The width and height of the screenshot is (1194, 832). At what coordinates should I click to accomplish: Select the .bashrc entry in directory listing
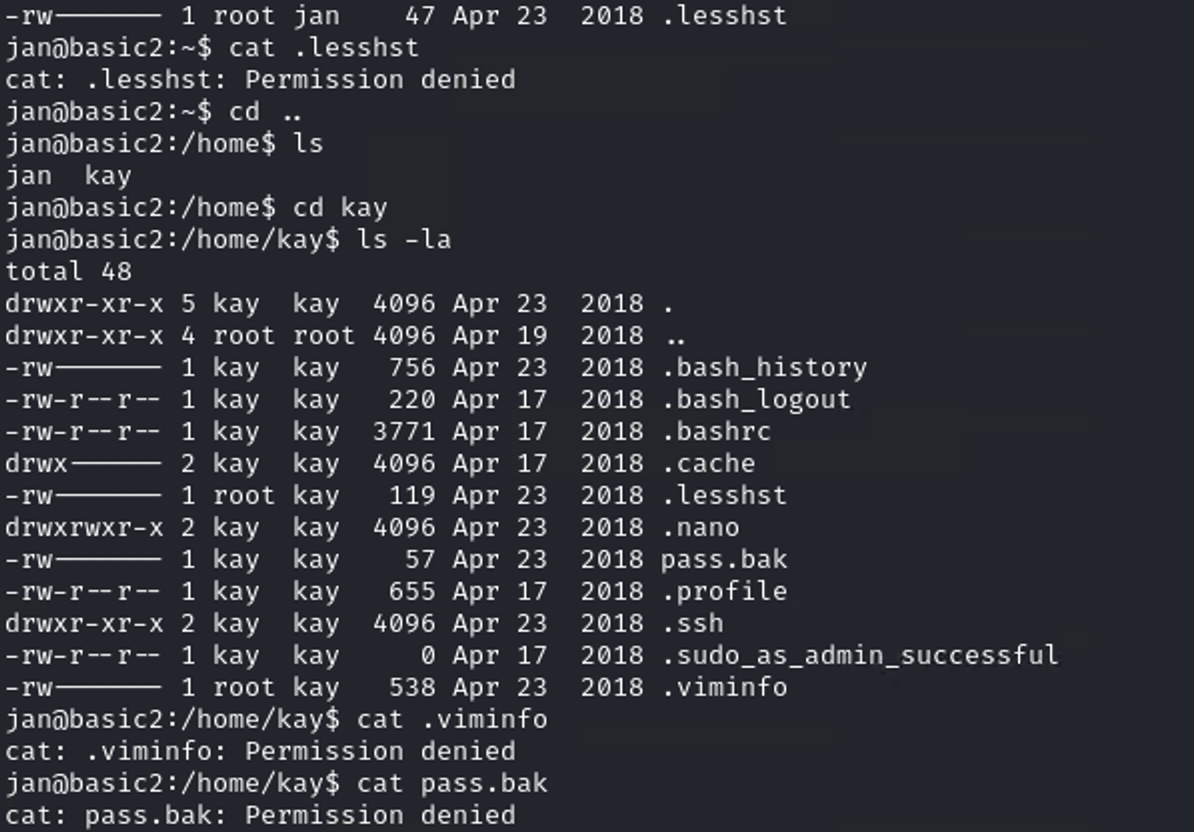(x=716, y=432)
